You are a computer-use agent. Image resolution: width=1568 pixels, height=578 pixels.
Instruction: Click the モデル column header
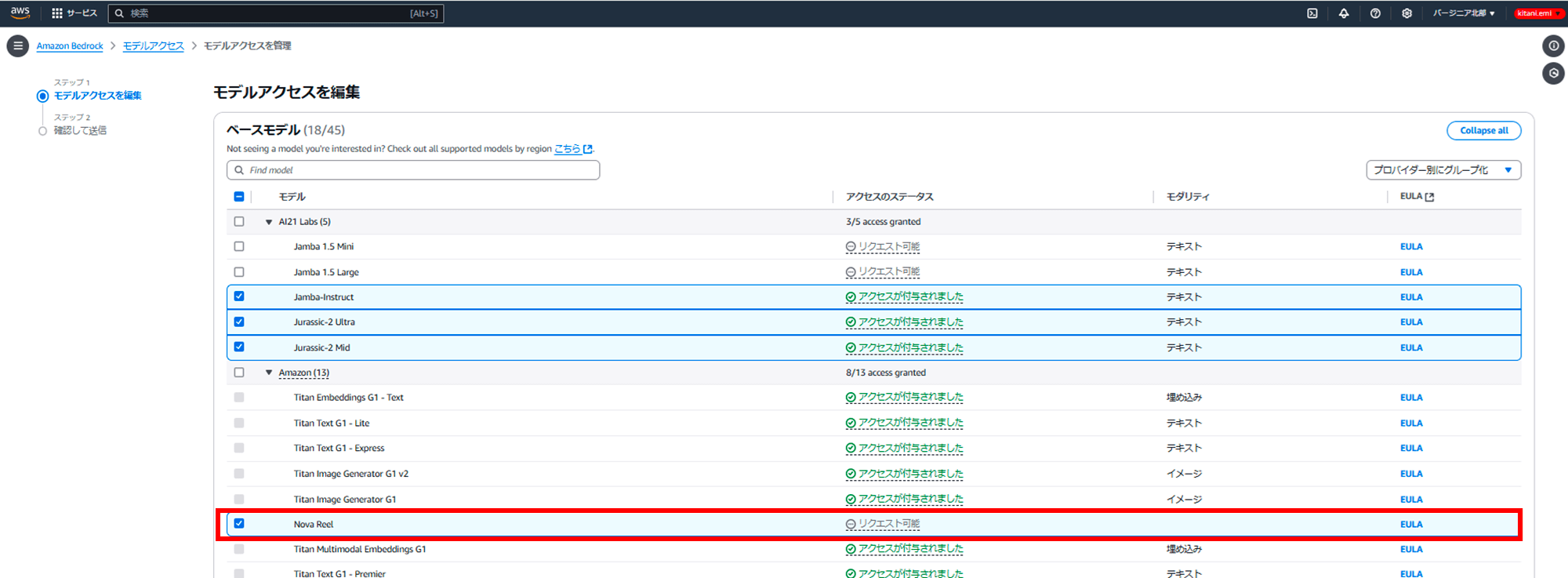coord(292,197)
